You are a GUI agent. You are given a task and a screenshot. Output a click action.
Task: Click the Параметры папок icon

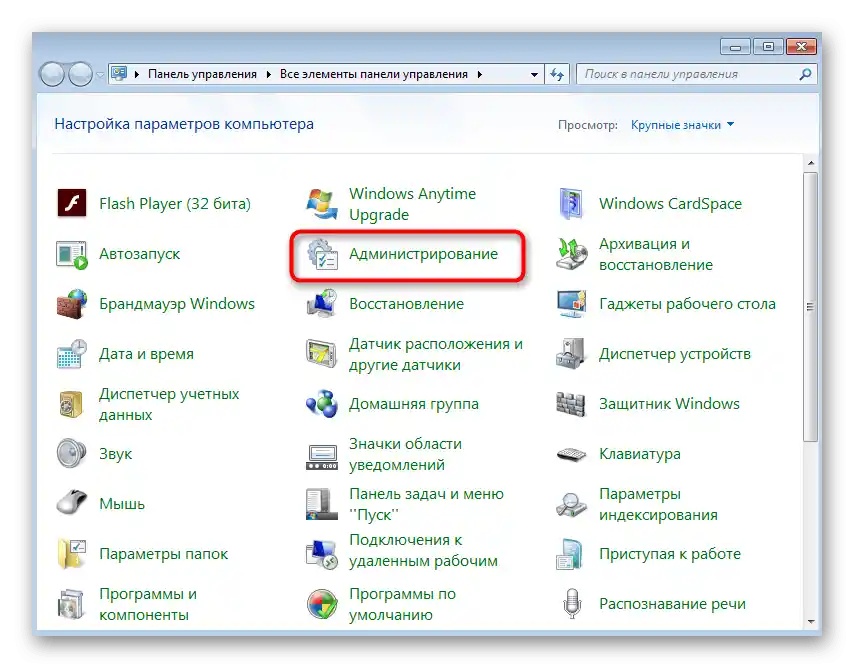(x=72, y=554)
